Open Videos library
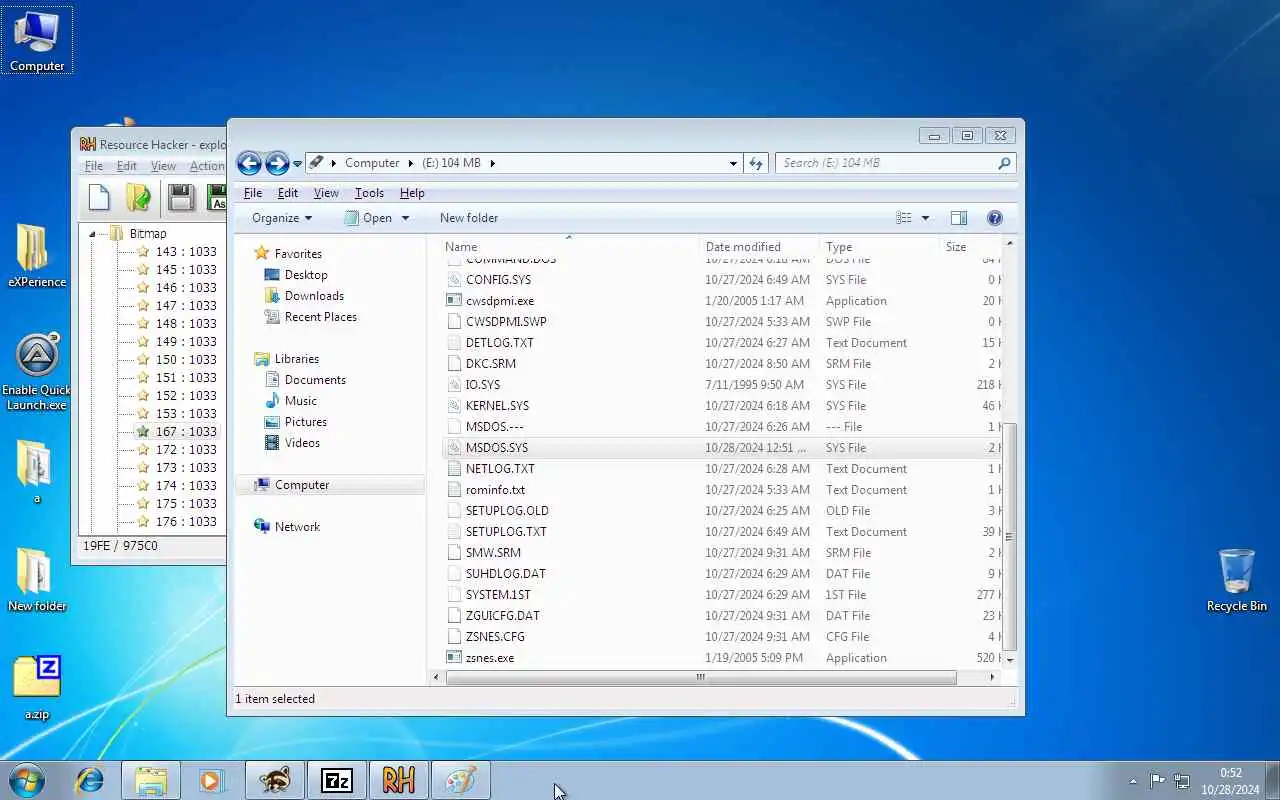The image size is (1280, 800). [x=302, y=443]
